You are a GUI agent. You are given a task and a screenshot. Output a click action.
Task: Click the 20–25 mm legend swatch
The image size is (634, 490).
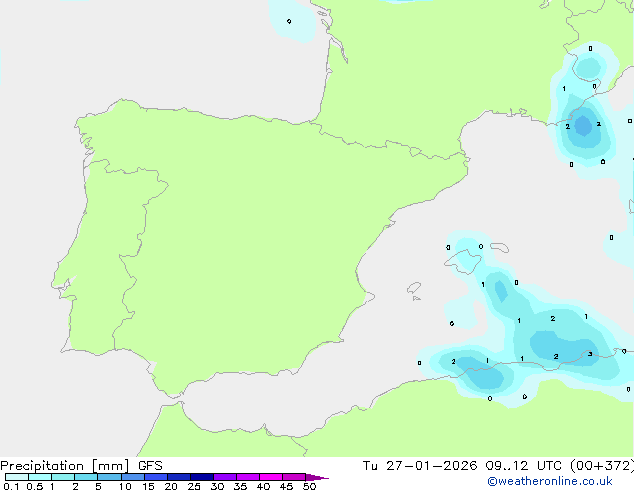coord(179,477)
